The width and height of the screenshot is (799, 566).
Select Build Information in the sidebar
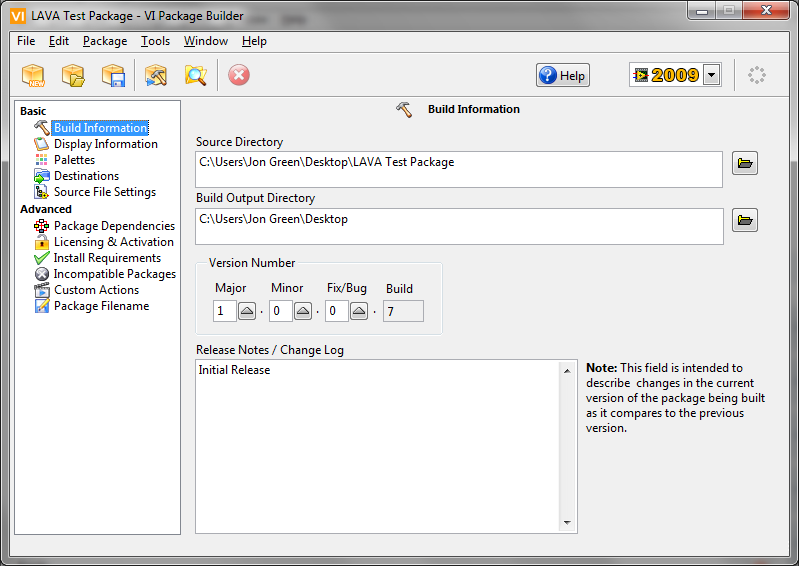101,128
